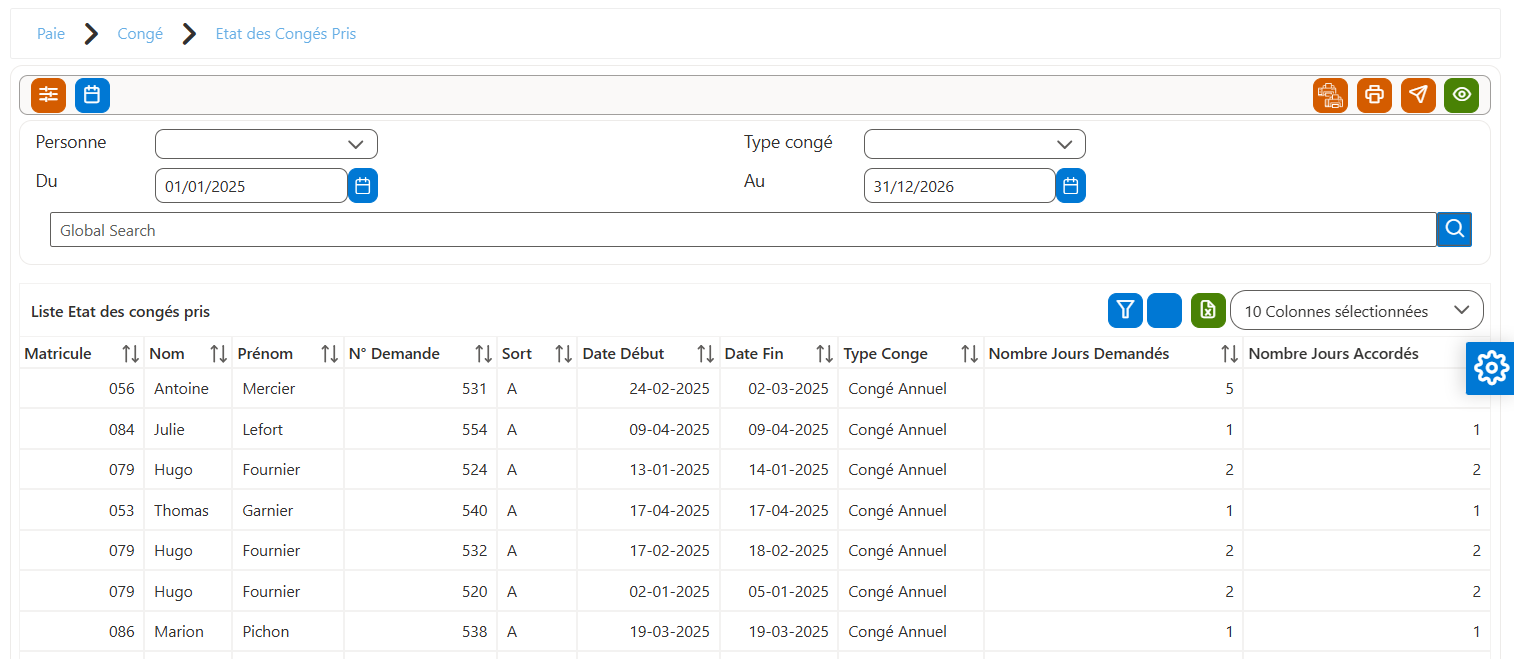Screen dimensions: 1514x659
Task: Click into the Global Search field
Action: pyautogui.click(x=743, y=230)
